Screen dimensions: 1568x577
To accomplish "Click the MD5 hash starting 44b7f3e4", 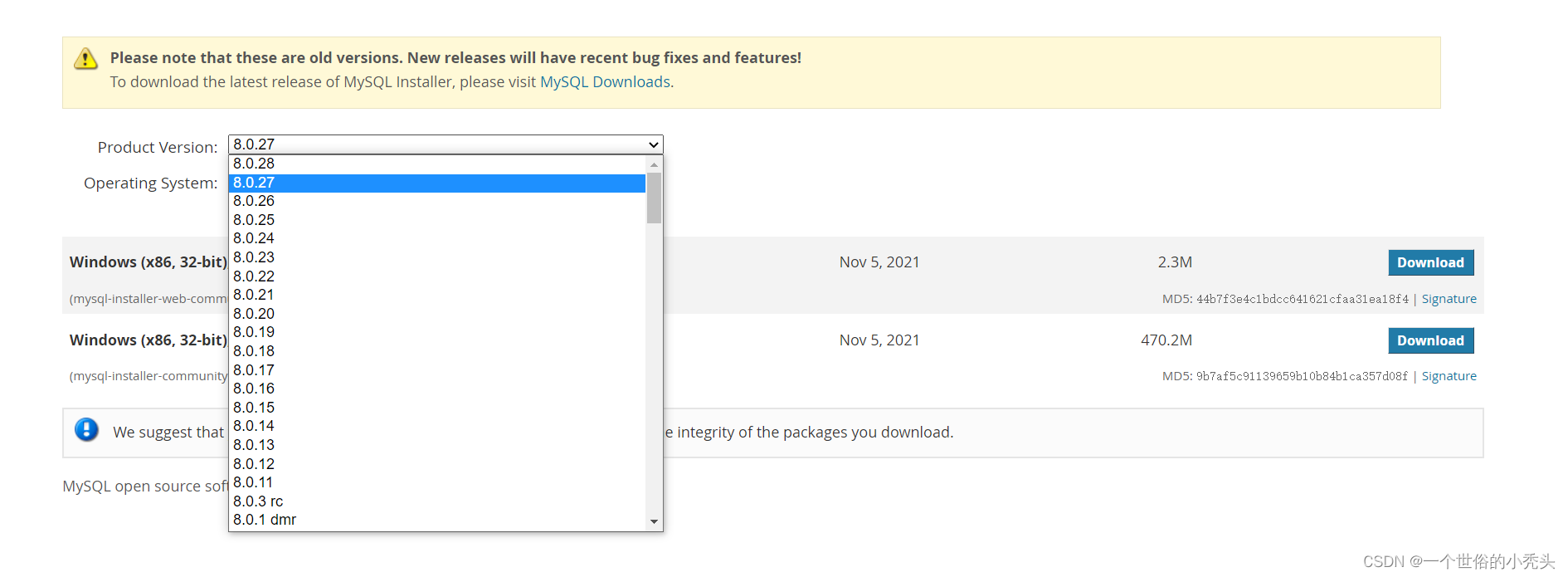I will tap(1303, 299).
